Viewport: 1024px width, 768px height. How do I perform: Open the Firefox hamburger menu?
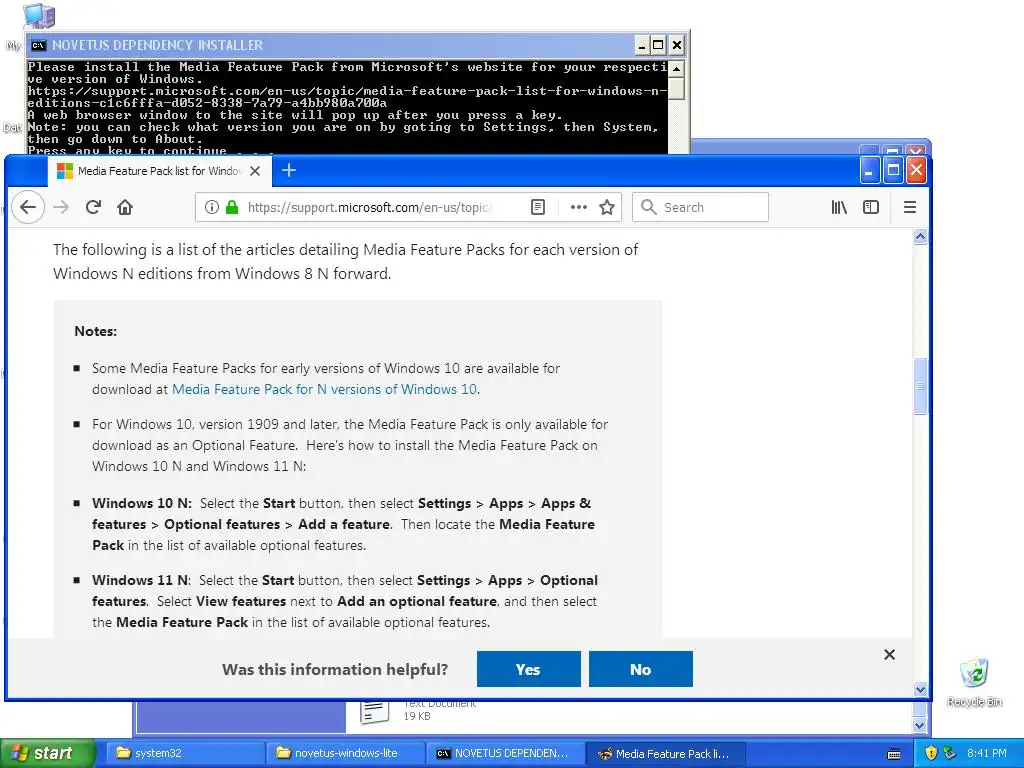coord(910,208)
